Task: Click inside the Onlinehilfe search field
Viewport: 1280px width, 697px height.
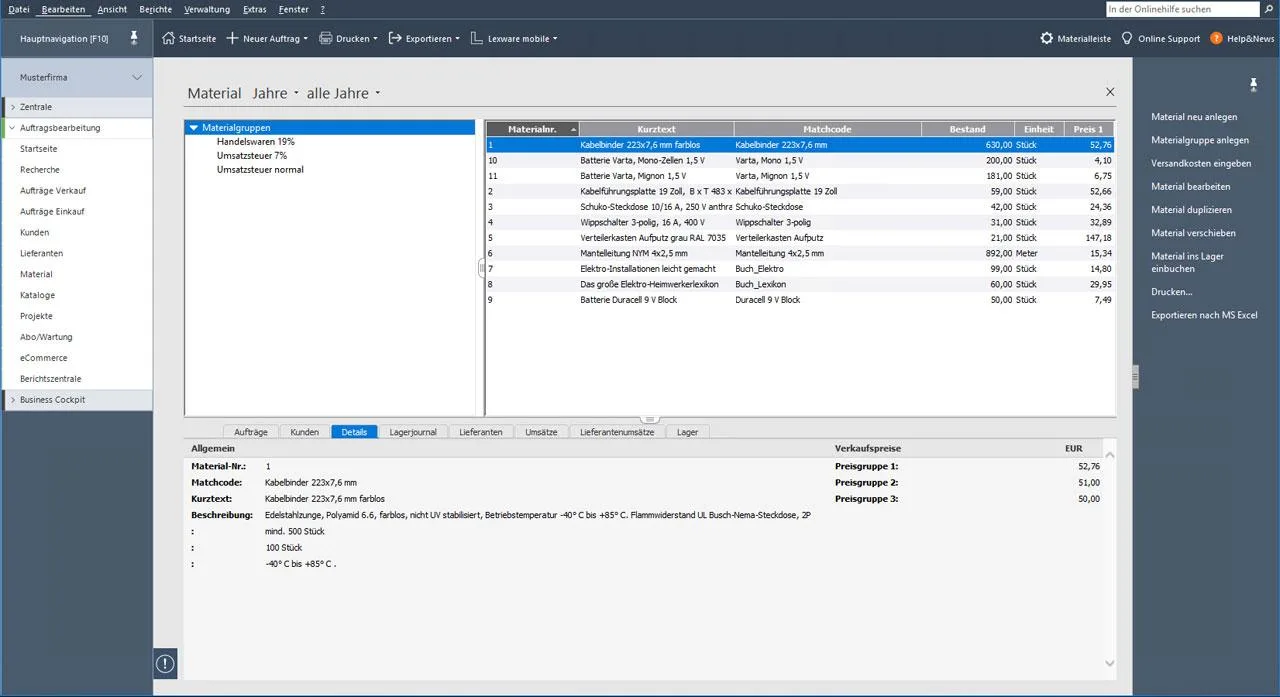Action: [x=1183, y=9]
